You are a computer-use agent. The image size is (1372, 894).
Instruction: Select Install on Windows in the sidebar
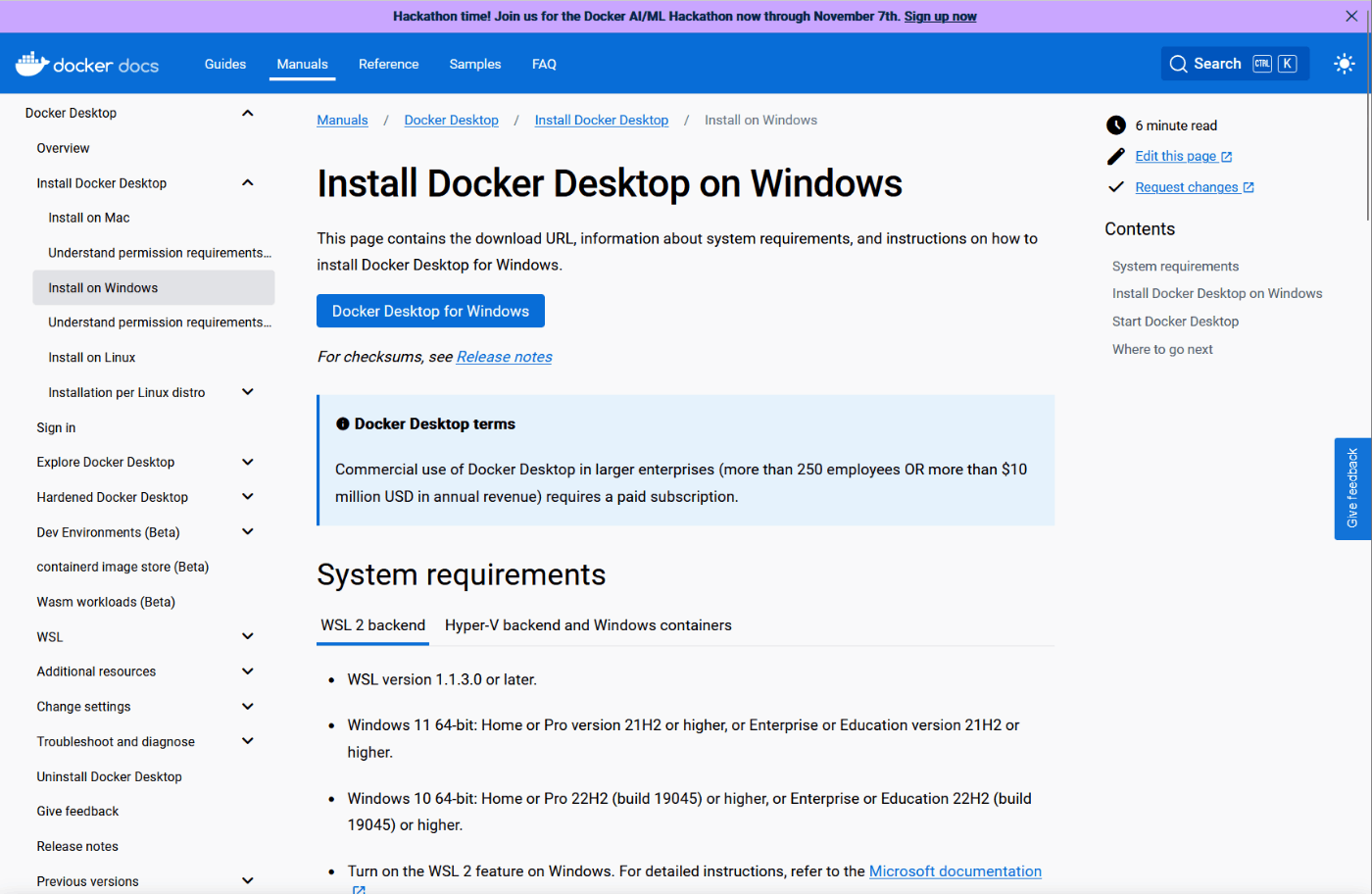point(154,288)
